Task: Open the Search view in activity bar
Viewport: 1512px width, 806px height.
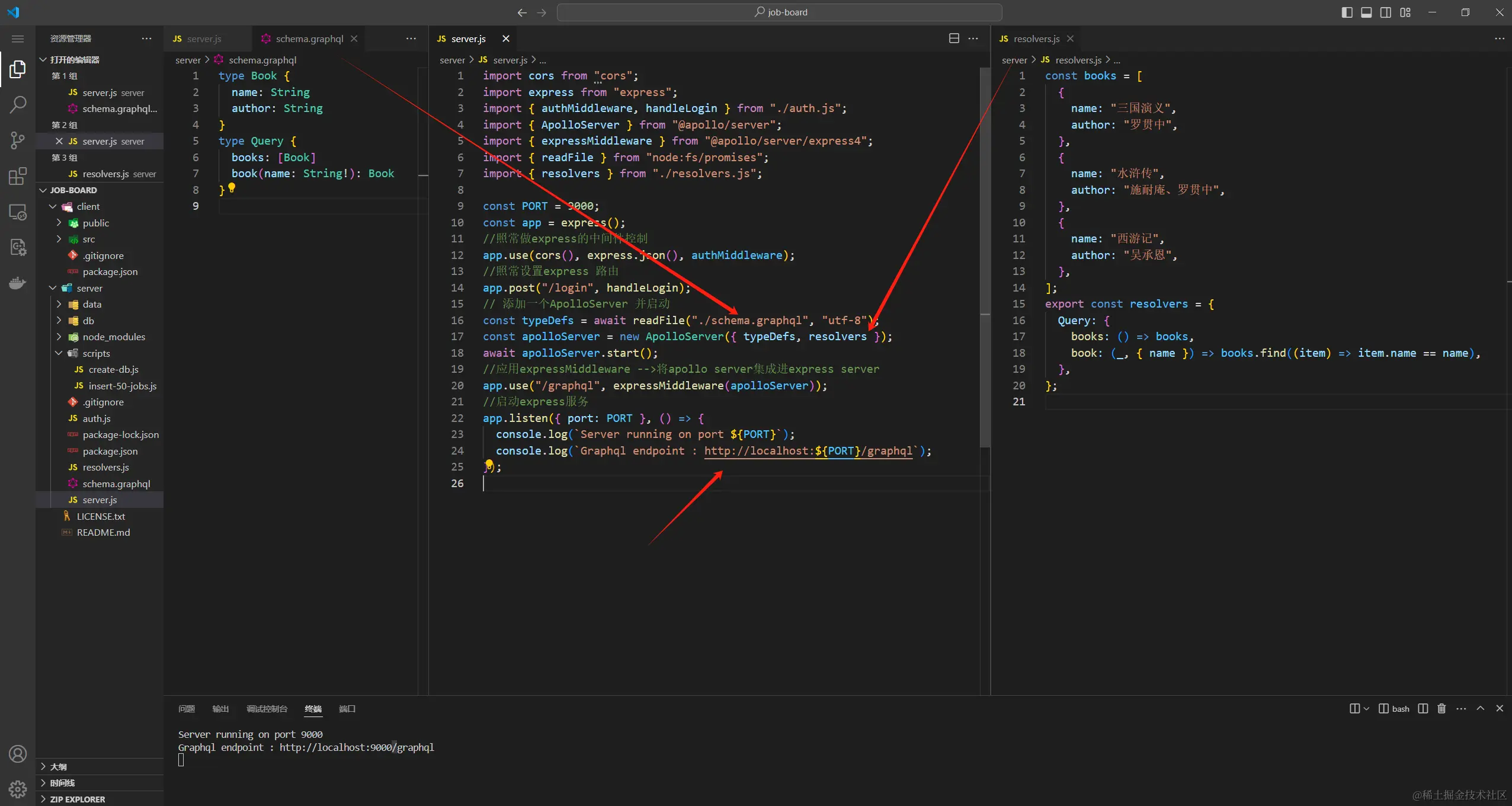Action: (18, 105)
